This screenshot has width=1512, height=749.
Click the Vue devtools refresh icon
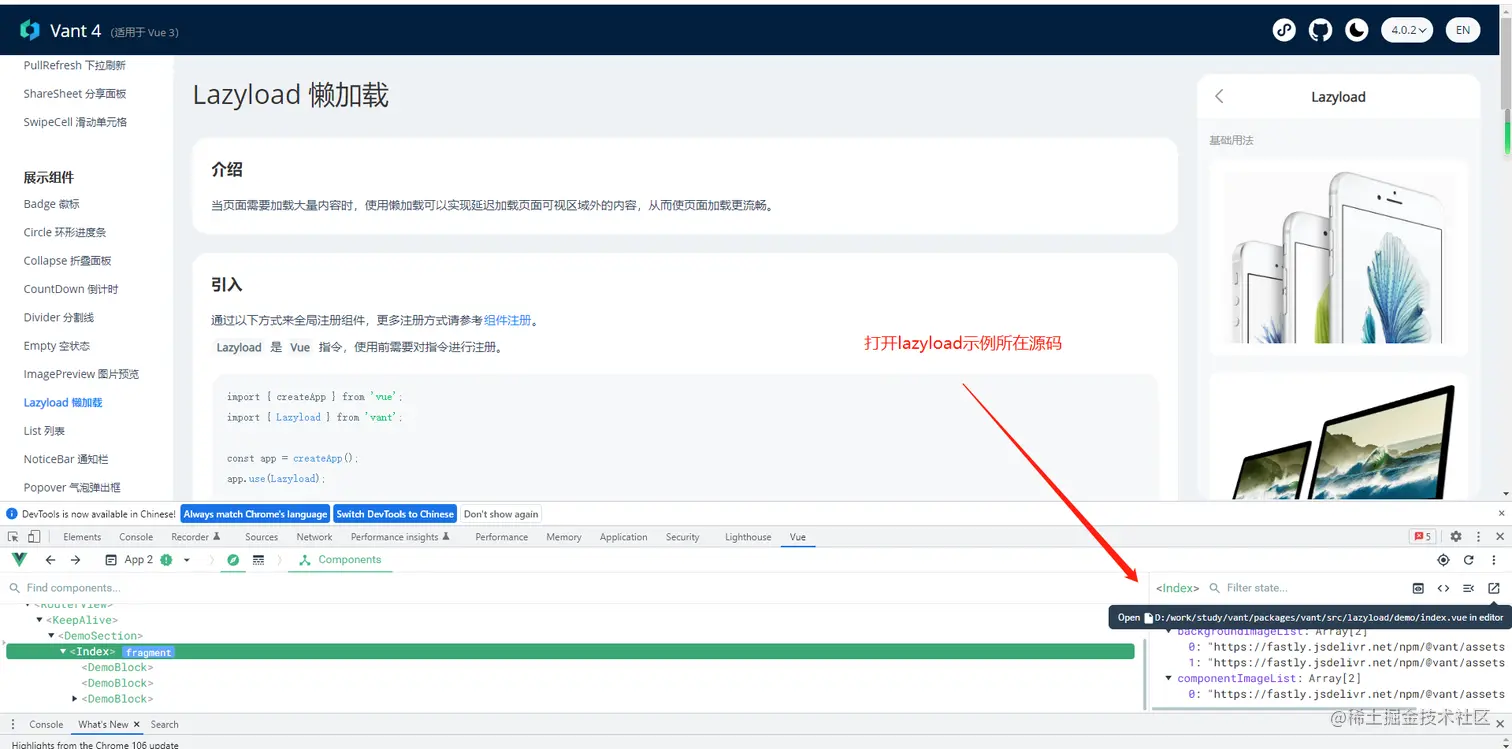(1469, 560)
